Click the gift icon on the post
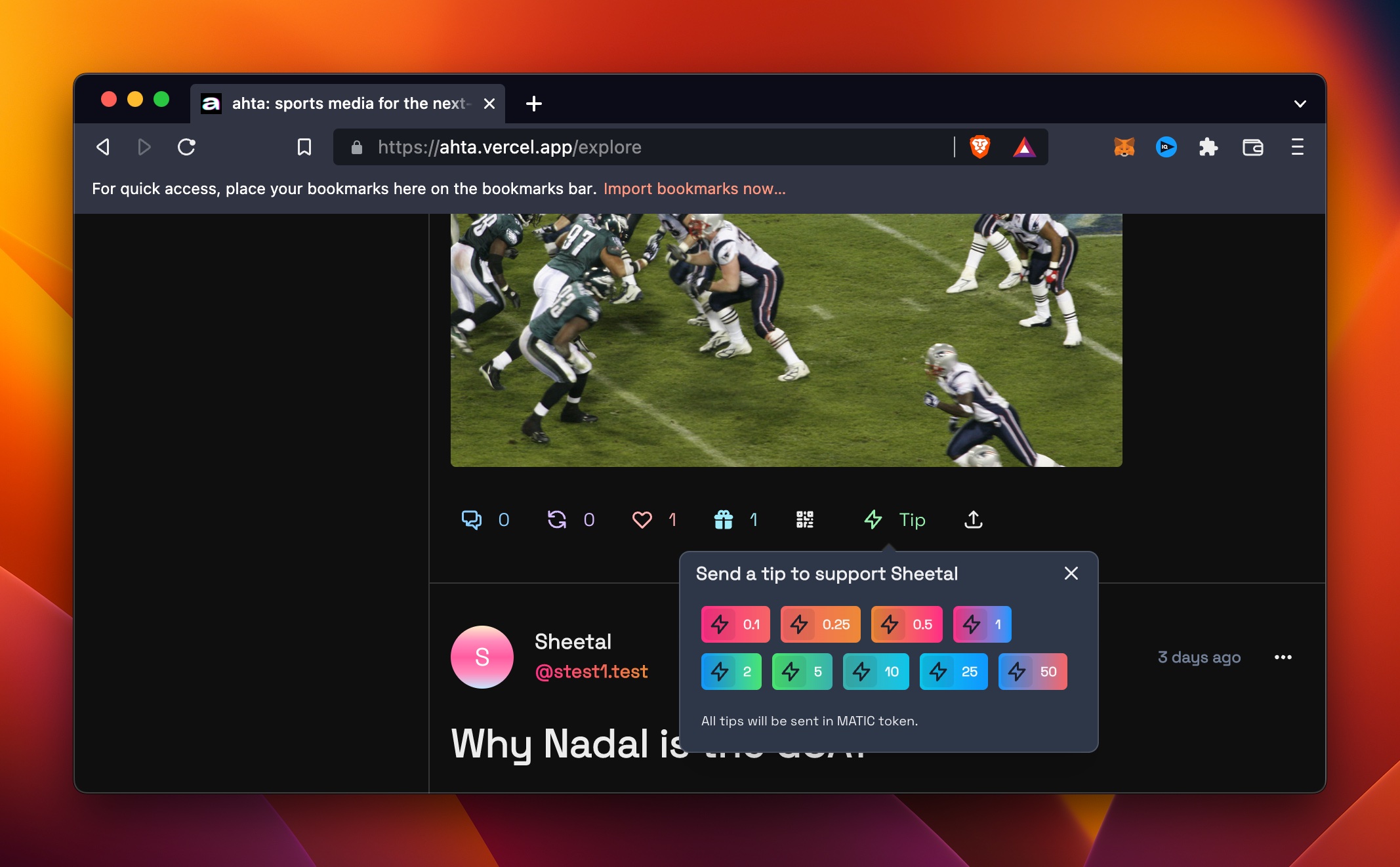 [724, 519]
